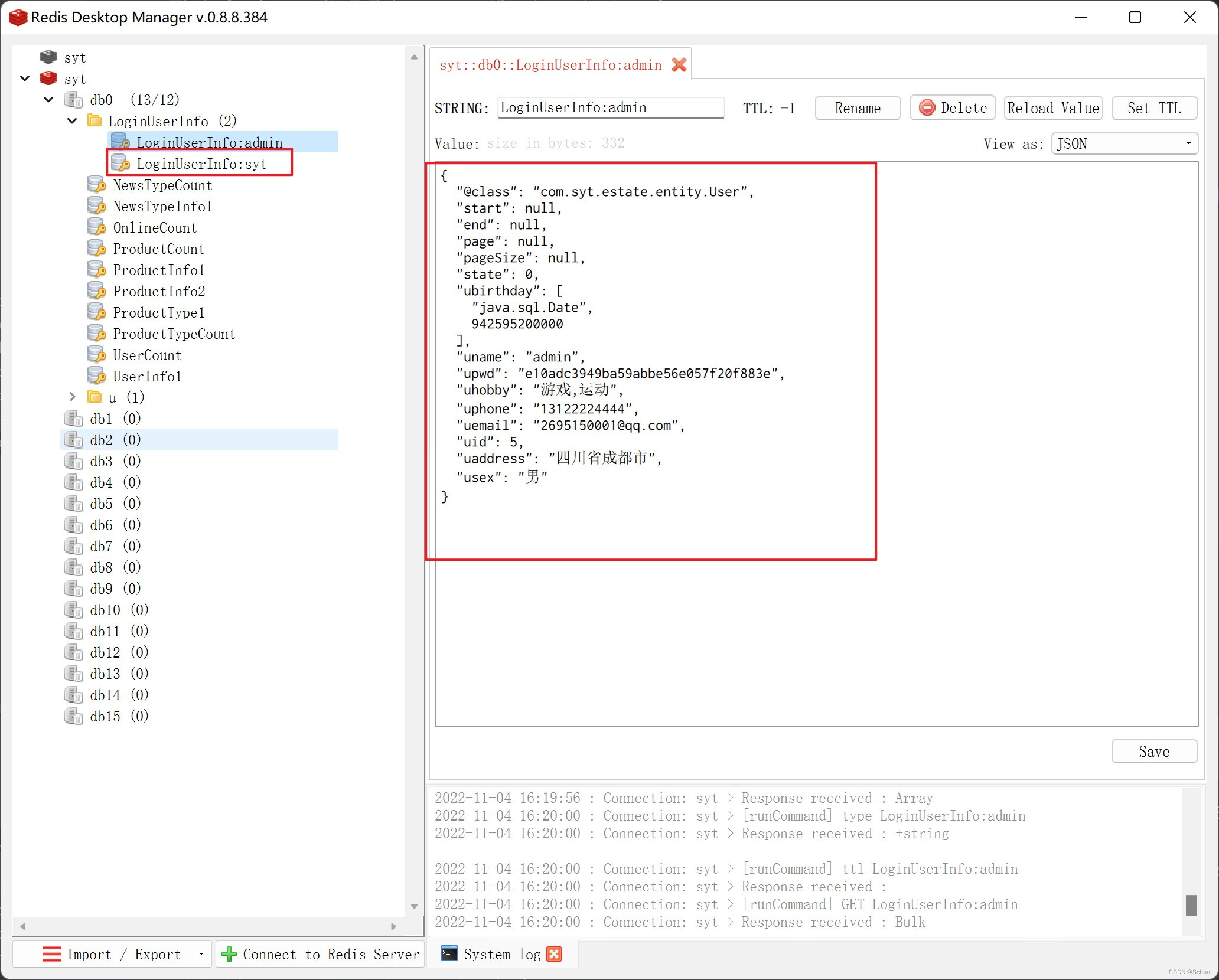This screenshot has width=1219, height=980.
Task: Click the key icon beside NewsTypeCount
Action: 97,184
